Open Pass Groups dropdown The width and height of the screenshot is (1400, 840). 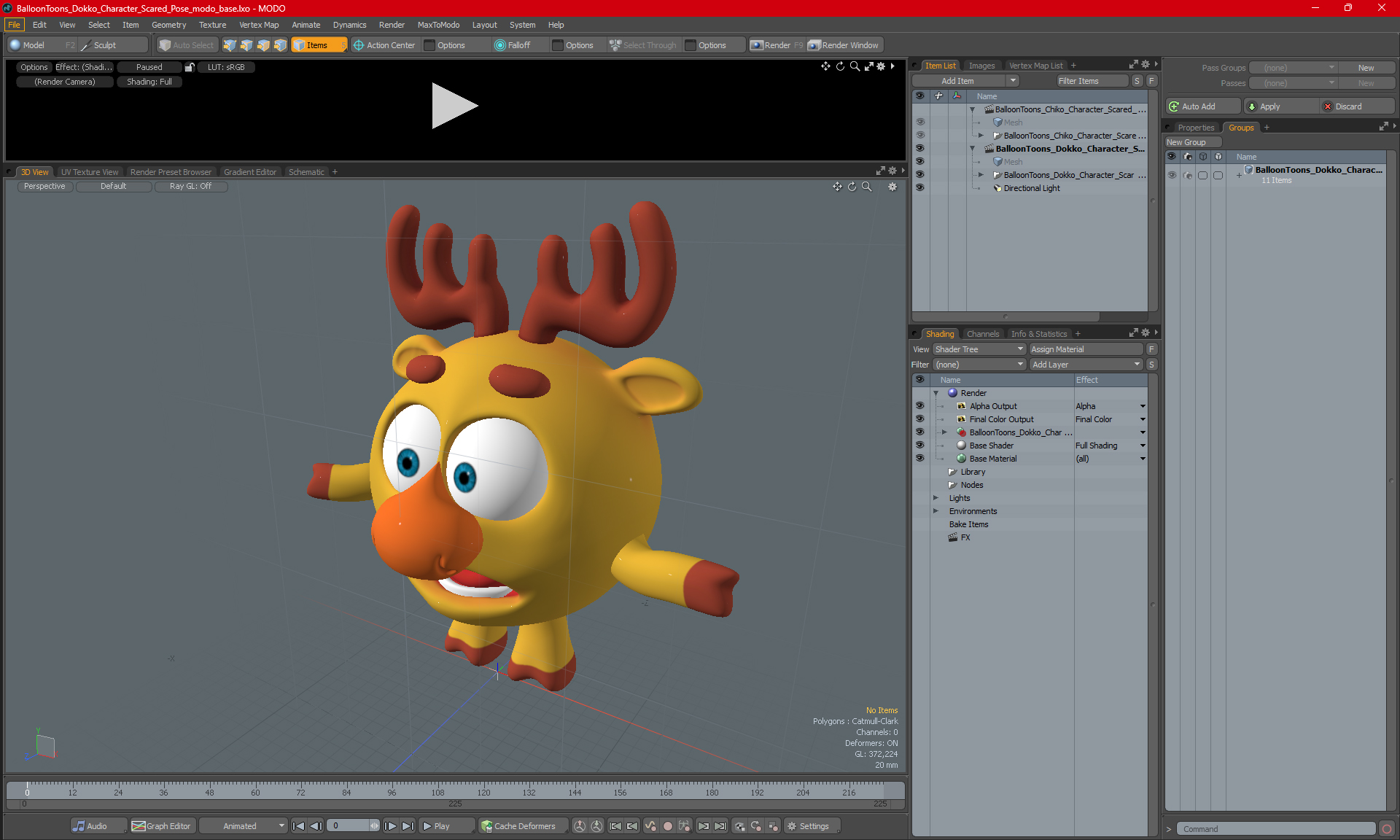[x=1294, y=68]
